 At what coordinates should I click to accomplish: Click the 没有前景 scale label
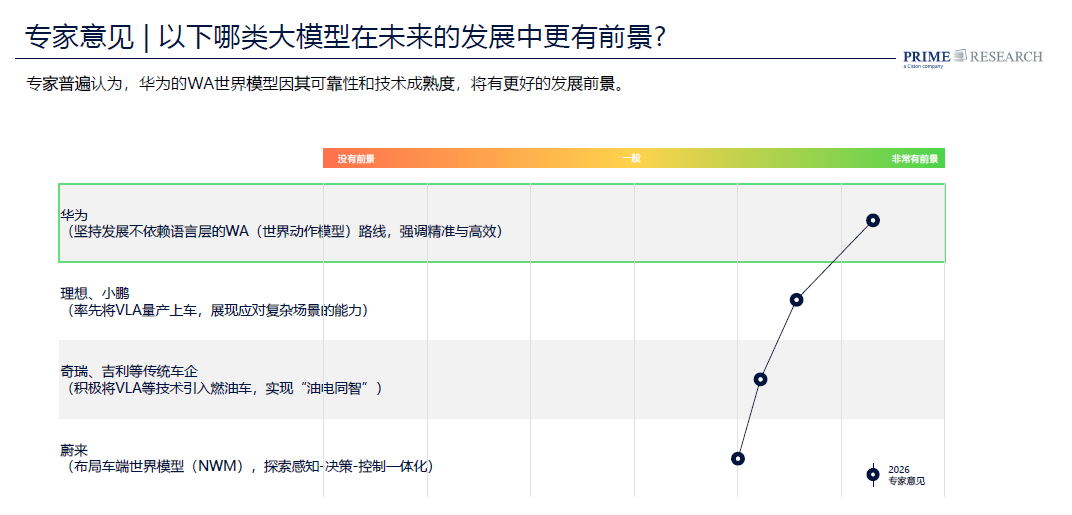coord(356,159)
